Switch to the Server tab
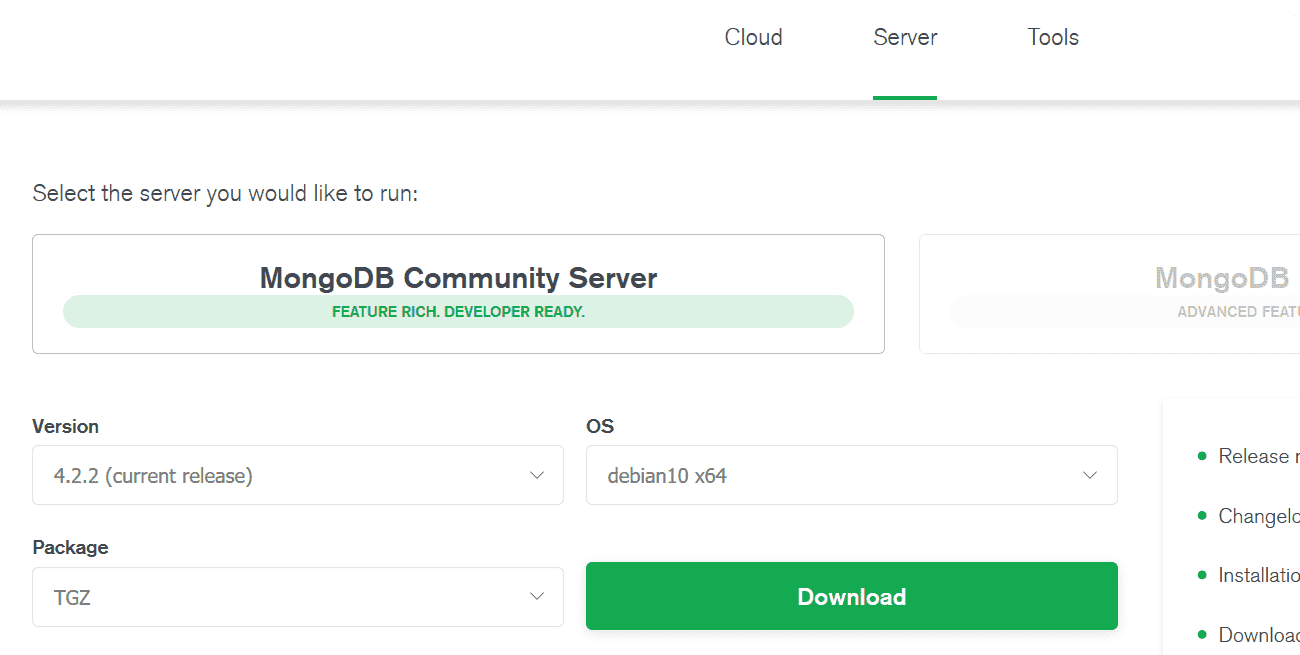The height and width of the screenshot is (655, 1300). click(x=905, y=37)
